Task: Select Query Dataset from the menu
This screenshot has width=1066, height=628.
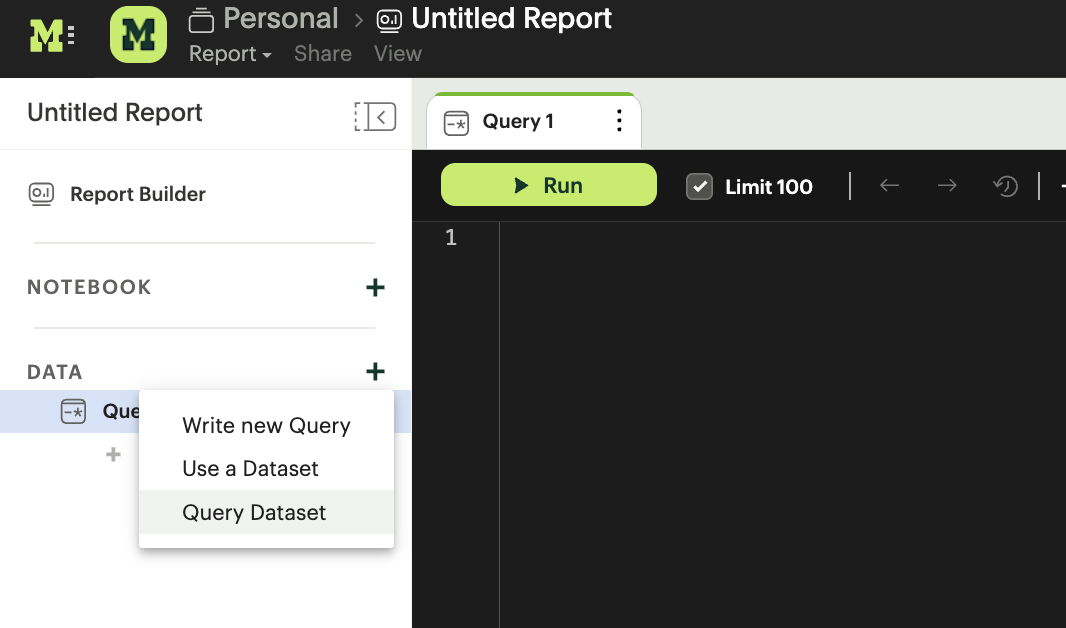Action: [x=254, y=512]
